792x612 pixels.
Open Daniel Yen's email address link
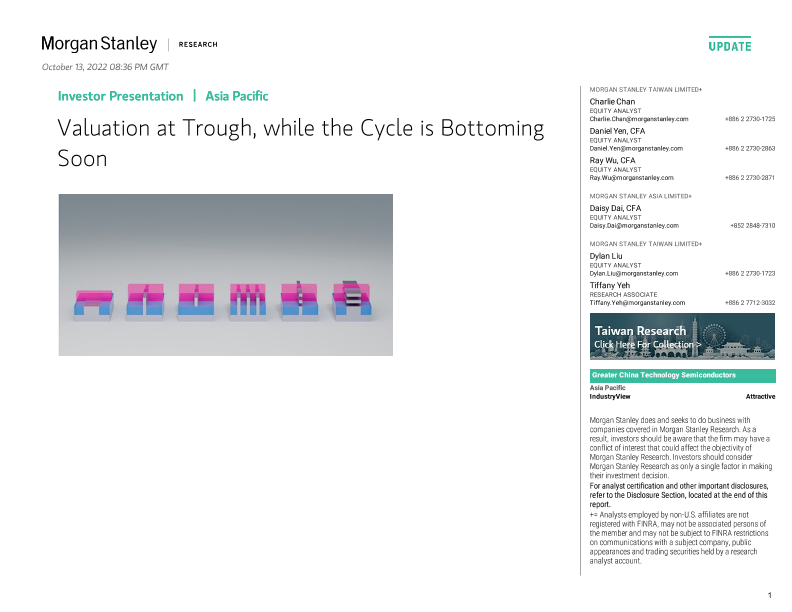pyautogui.click(x=636, y=148)
